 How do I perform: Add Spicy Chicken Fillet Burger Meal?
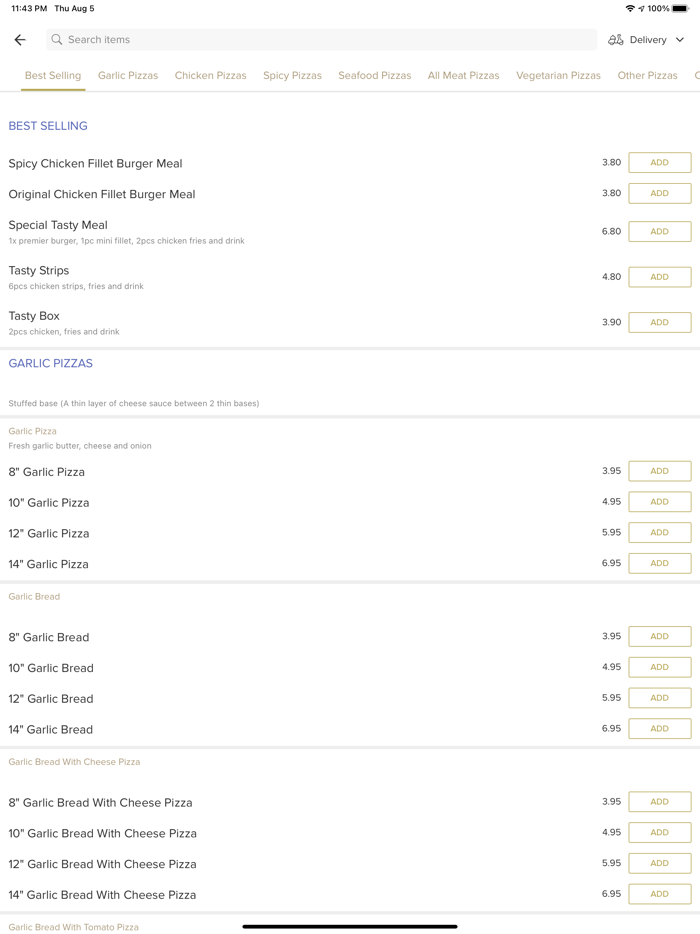coord(659,163)
